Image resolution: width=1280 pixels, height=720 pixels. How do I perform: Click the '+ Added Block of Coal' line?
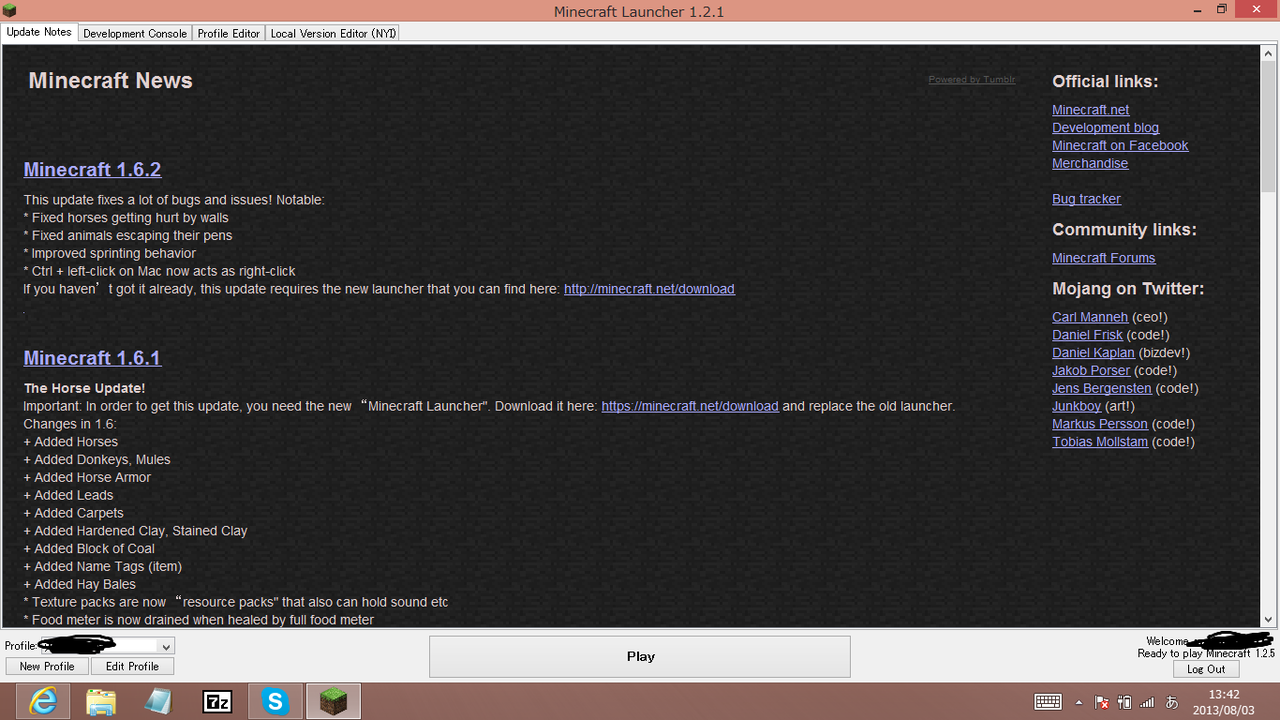coord(89,549)
